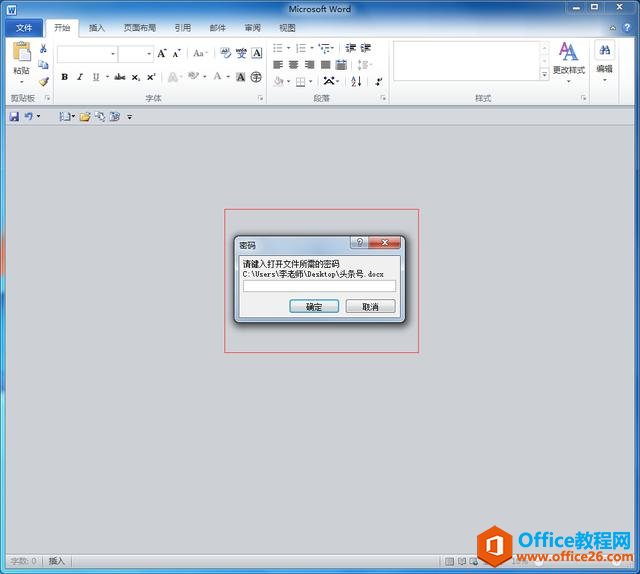Click the Text Effects icon
The width and height of the screenshot is (640, 574).
coord(173,77)
